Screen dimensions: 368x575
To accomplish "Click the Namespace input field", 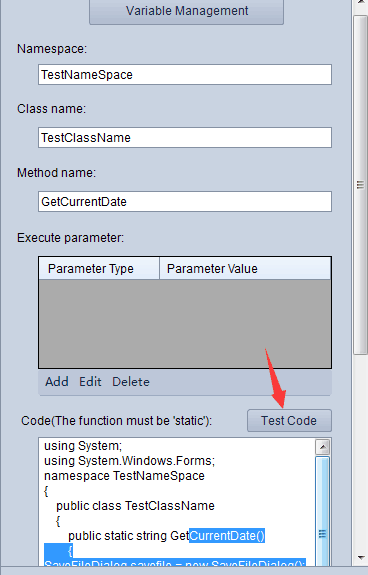I will pyautogui.click(x=185, y=74).
